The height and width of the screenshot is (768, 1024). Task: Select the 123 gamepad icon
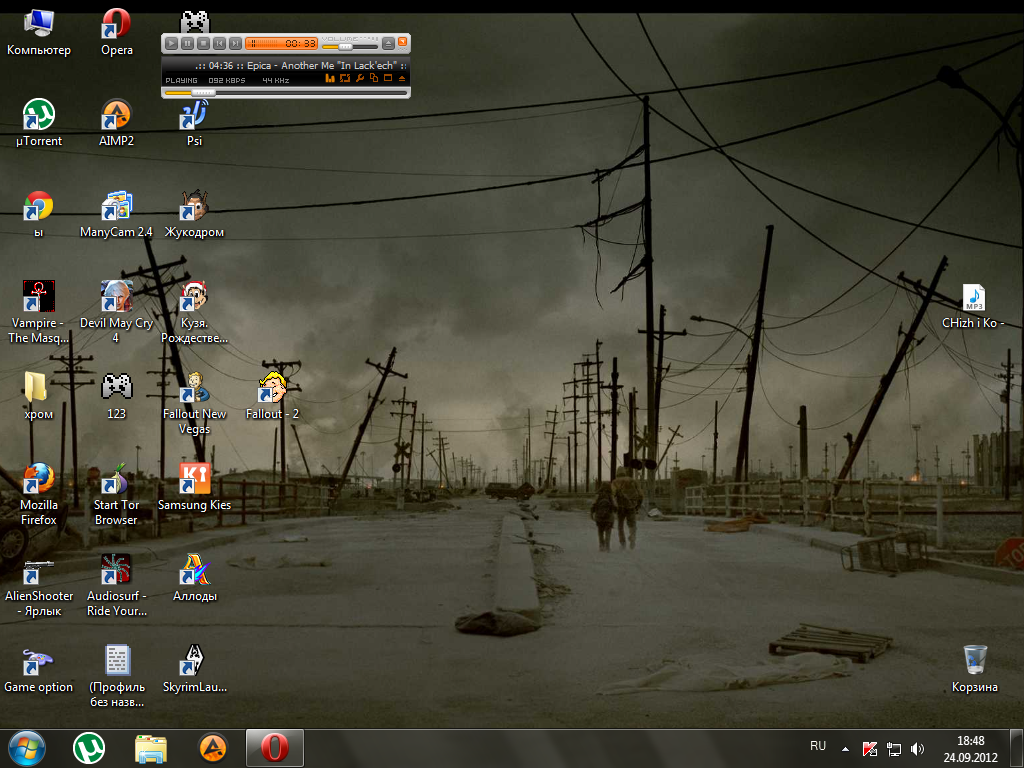(x=116, y=396)
